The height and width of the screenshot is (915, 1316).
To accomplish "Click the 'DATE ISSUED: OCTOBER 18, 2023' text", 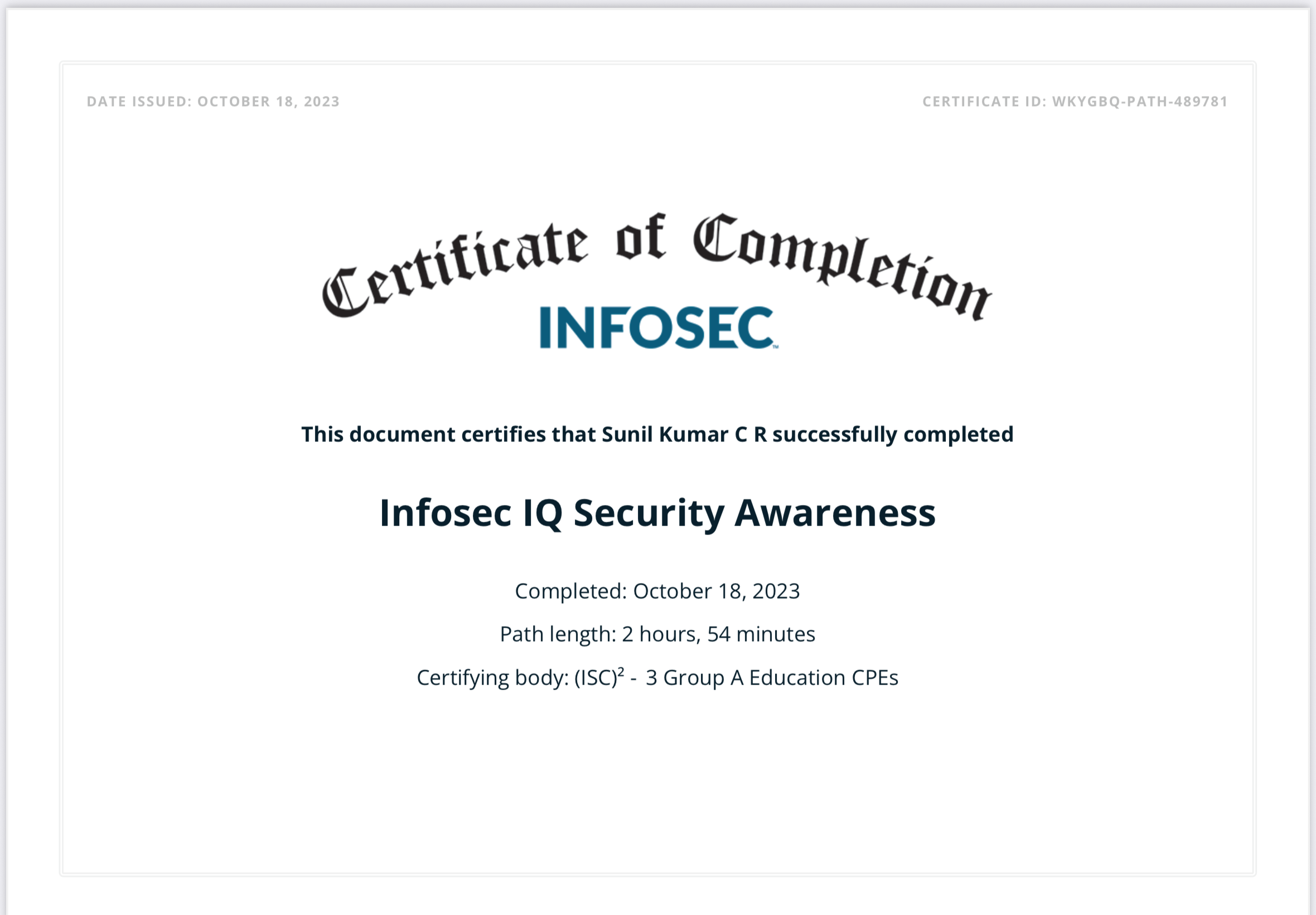I will pyautogui.click(x=213, y=102).
